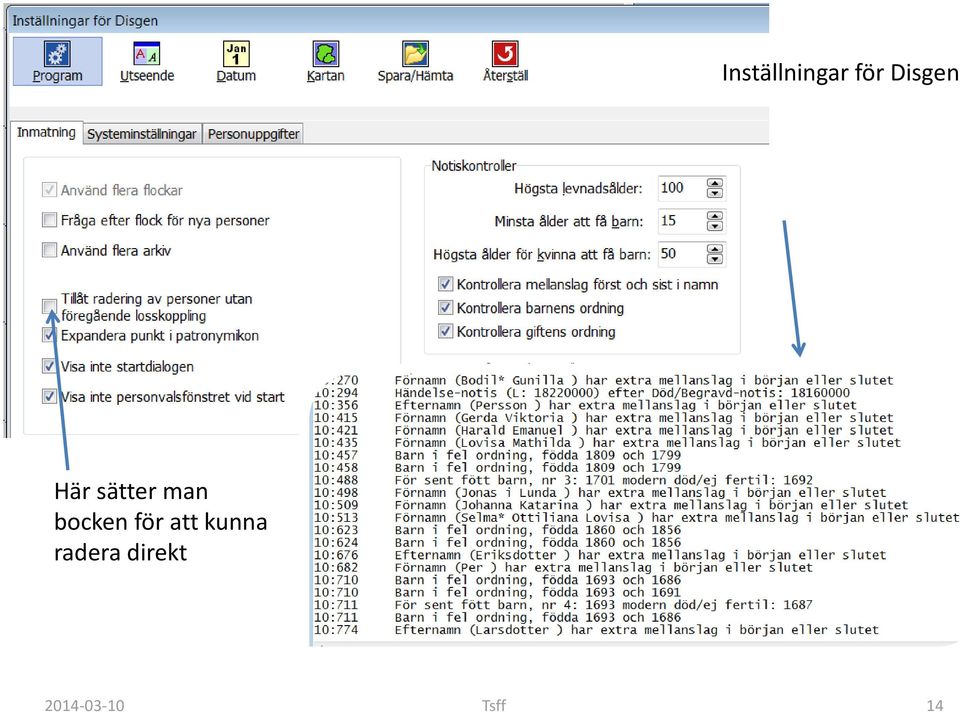
Task: Select log line 'För sent fött barn, nr 4'
Action: pos(563,605)
